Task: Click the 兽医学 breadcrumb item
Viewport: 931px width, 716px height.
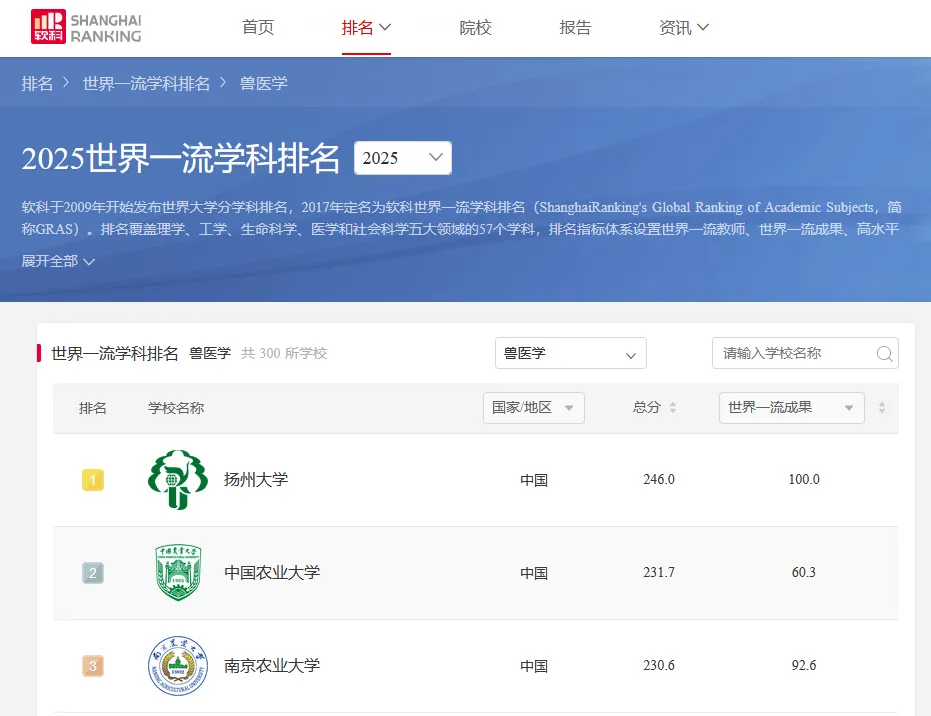Action: point(264,84)
